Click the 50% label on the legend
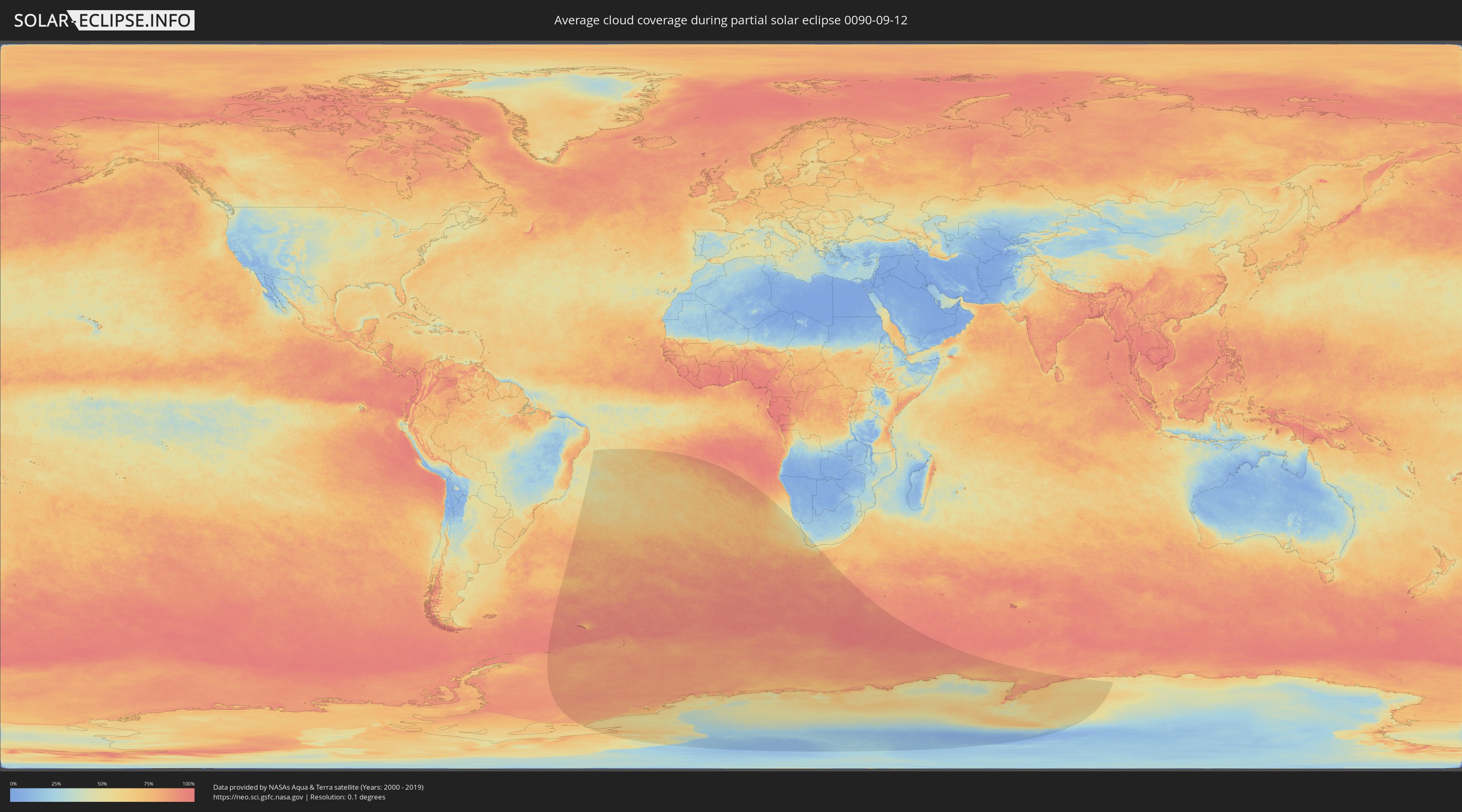 (102, 784)
